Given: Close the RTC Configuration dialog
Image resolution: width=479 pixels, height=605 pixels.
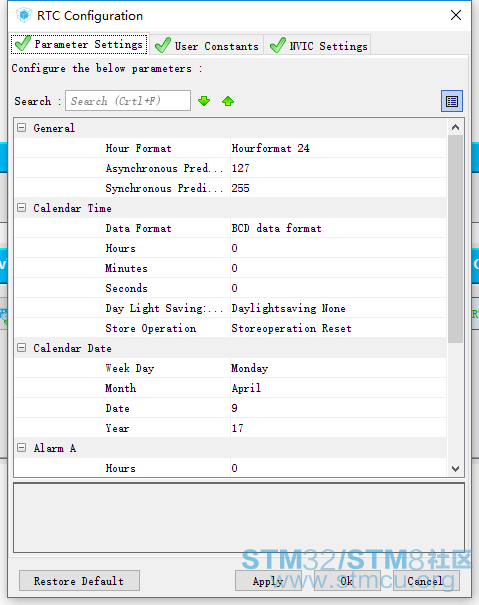Looking at the screenshot, I should point(456,15).
